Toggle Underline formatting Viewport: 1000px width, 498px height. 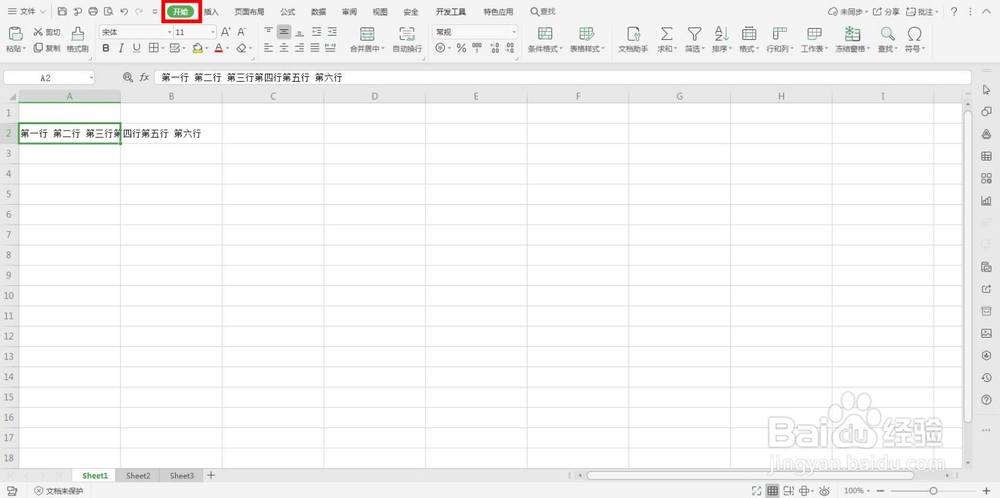(x=136, y=48)
